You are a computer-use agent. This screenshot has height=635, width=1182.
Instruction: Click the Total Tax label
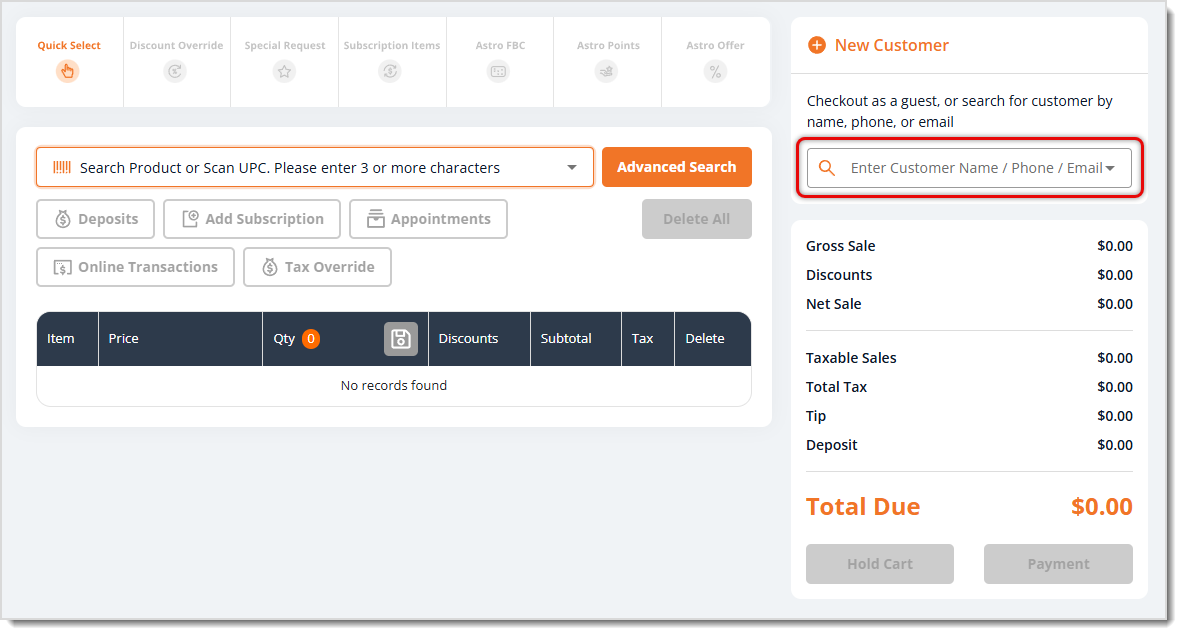coord(836,387)
